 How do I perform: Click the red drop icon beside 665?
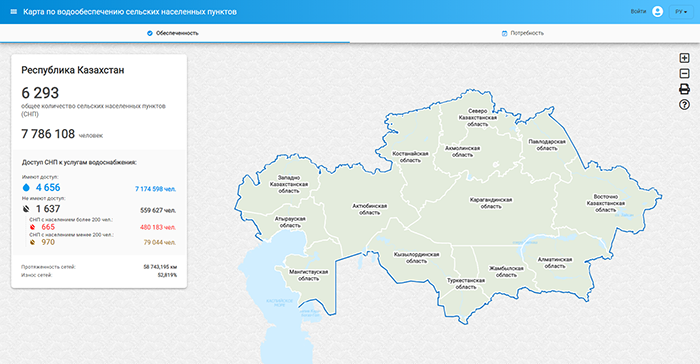coord(32,227)
